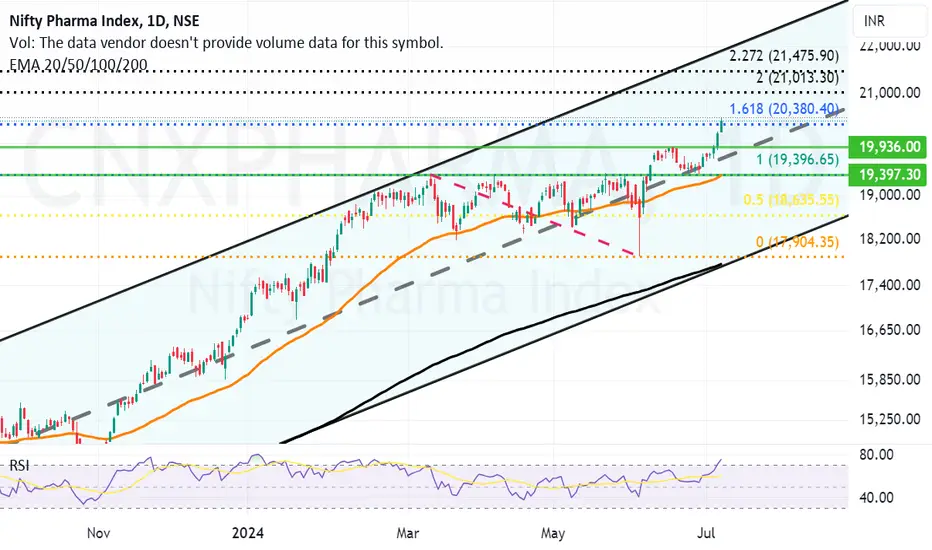Image resolution: width=932 pixels, height=550 pixels.
Task: Click the Mar label on time axis
Action: pyautogui.click(x=408, y=533)
